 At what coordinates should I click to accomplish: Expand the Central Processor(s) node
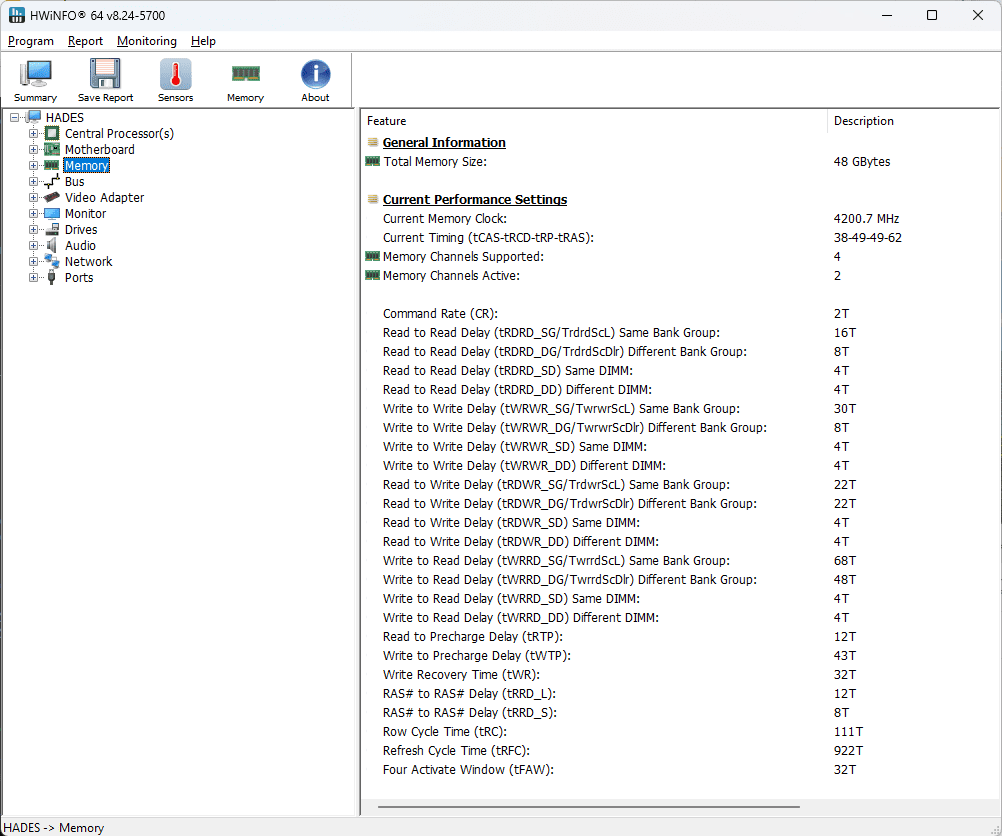tap(33, 134)
